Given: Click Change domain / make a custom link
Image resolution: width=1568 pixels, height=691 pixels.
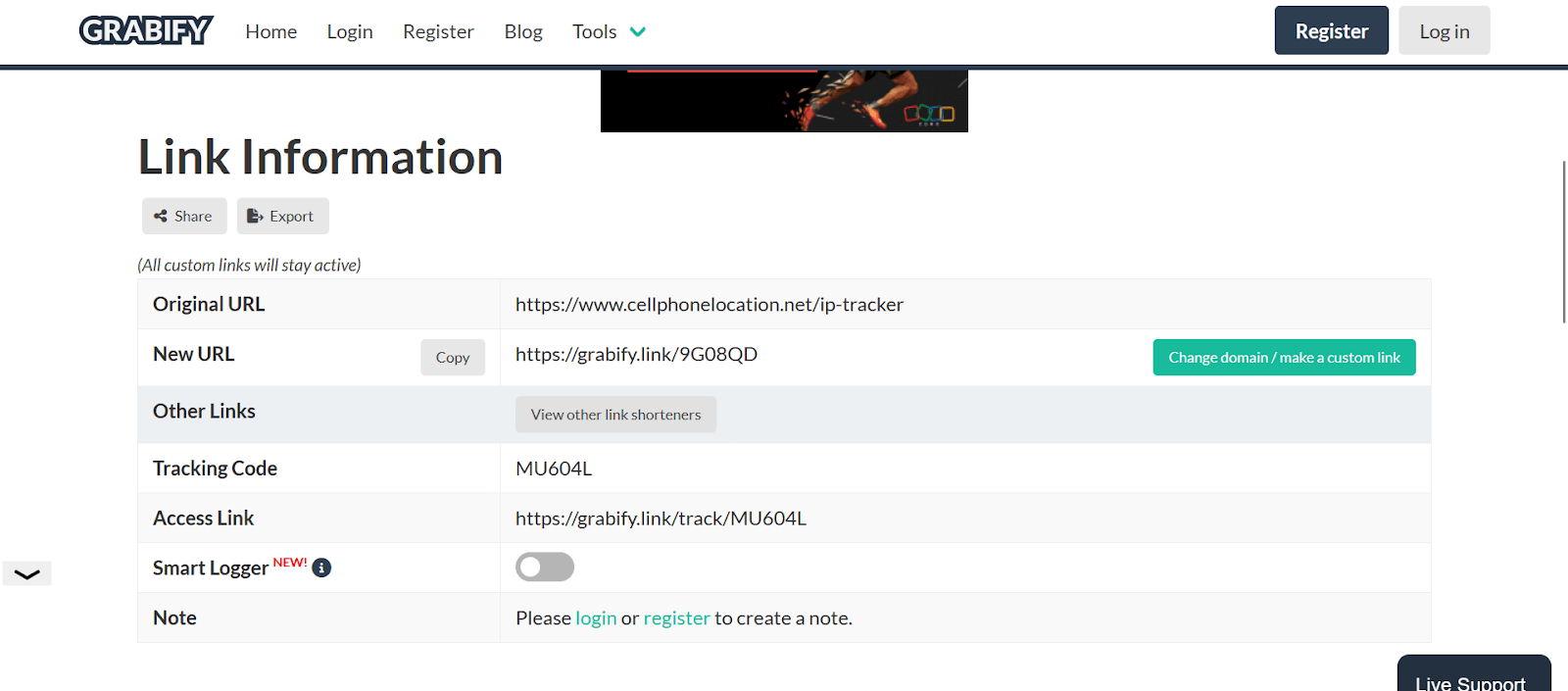Looking at the screenshot, I should click(x=1284, y=358).
